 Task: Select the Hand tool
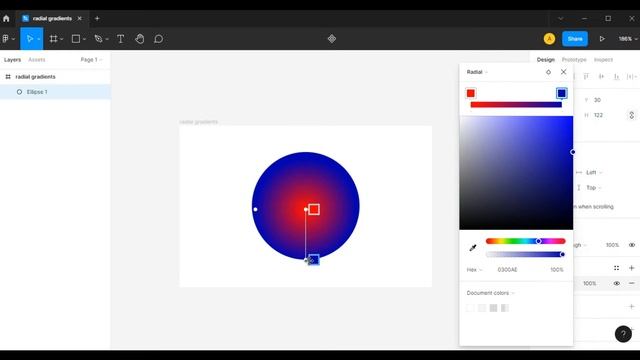(x=140, y=39)
